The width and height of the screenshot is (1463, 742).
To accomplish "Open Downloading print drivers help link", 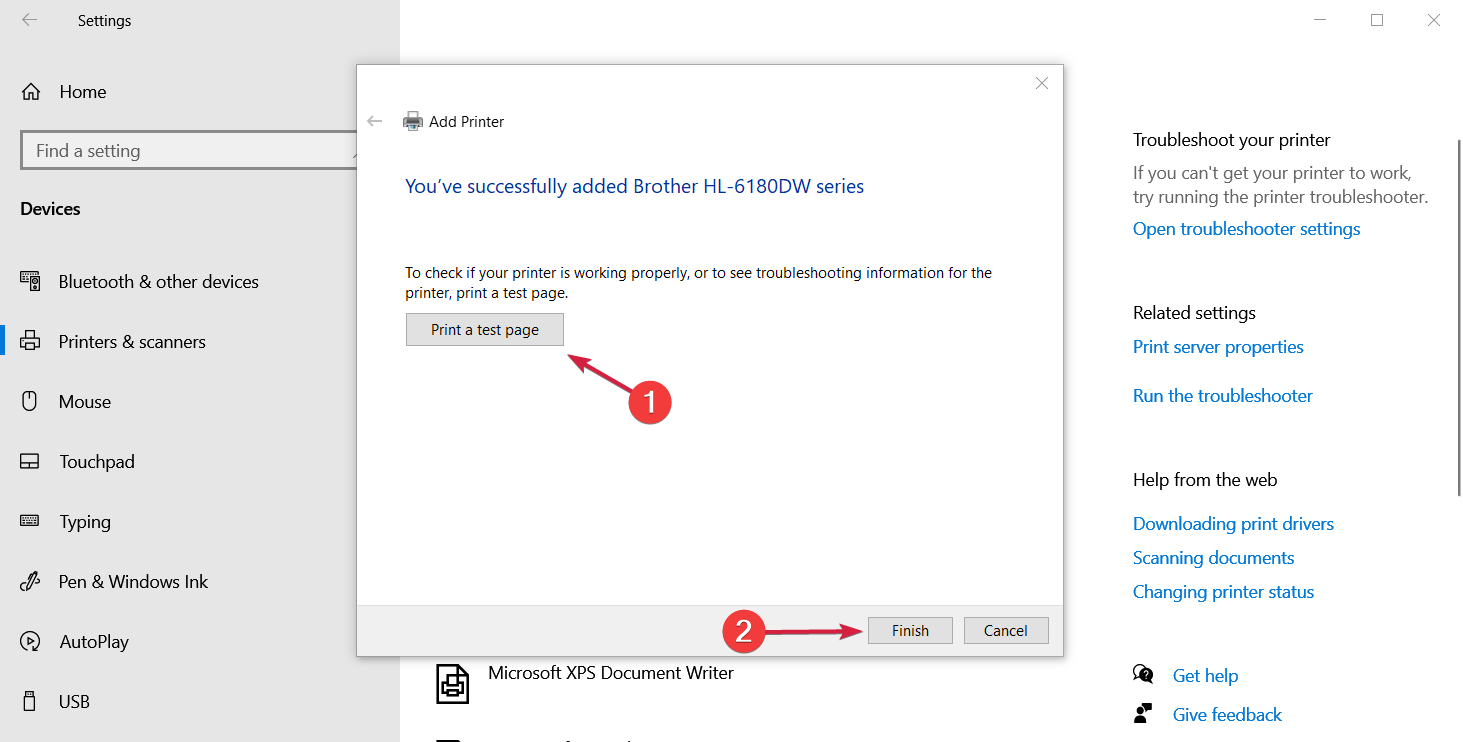I will pos(1233,524).
